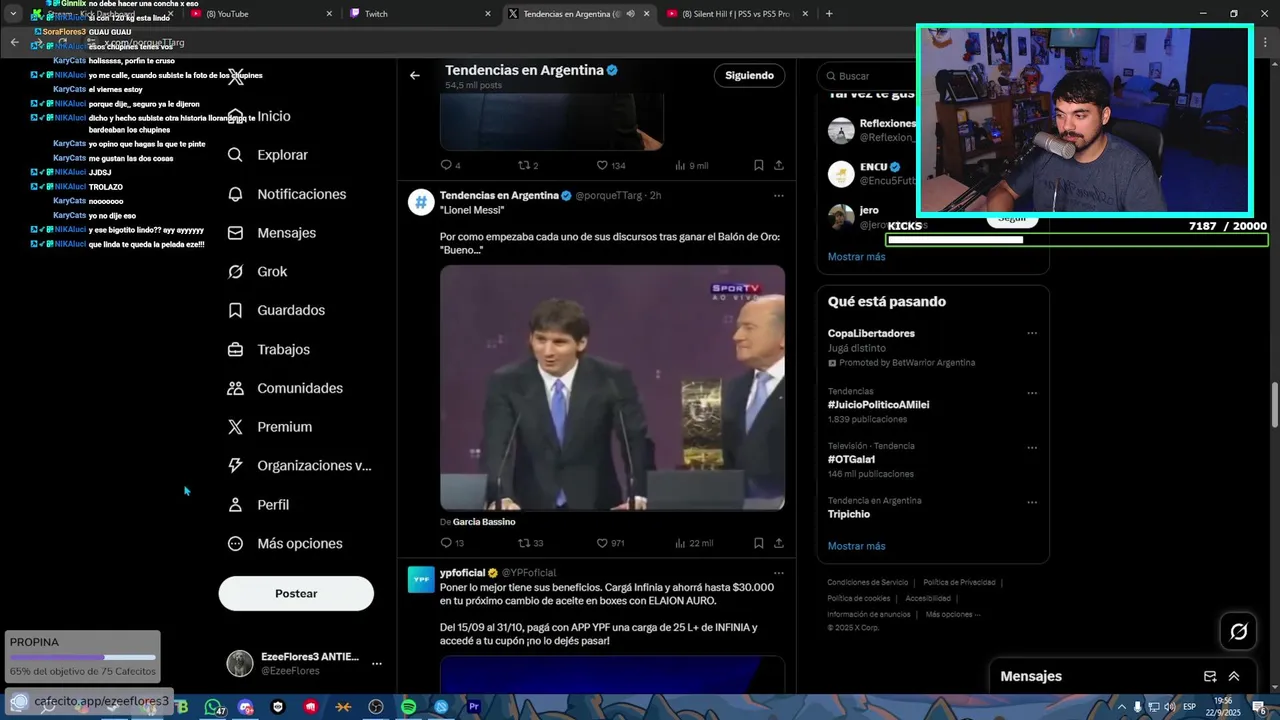Screen dimensions: 1280x720
Task: Compose new message in Mensajes drawer
Action: pos(1210,677)
